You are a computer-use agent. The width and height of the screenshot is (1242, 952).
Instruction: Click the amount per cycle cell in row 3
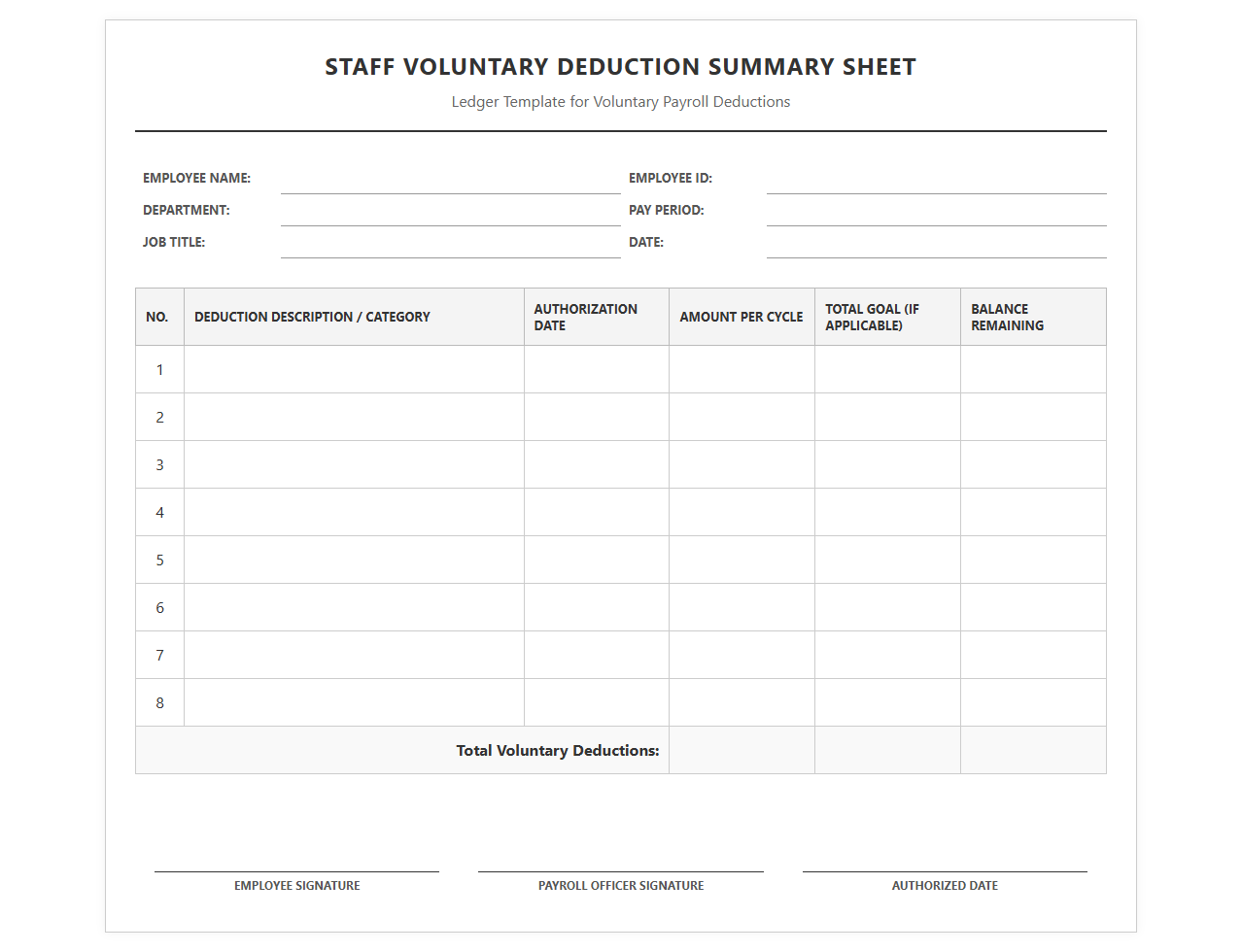point(742,464)
